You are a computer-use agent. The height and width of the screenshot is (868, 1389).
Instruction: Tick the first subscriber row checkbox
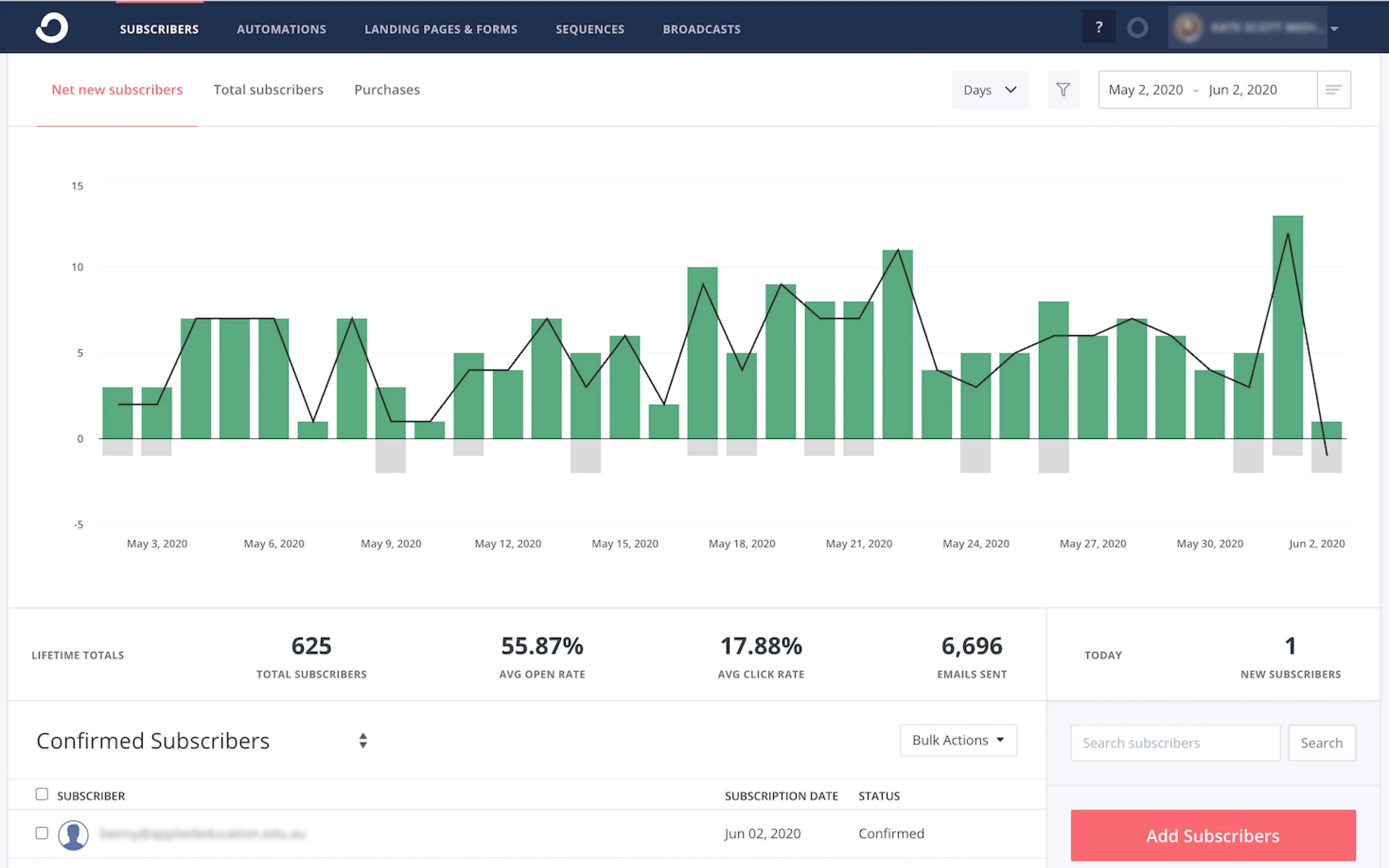click(x=42, y=833)
